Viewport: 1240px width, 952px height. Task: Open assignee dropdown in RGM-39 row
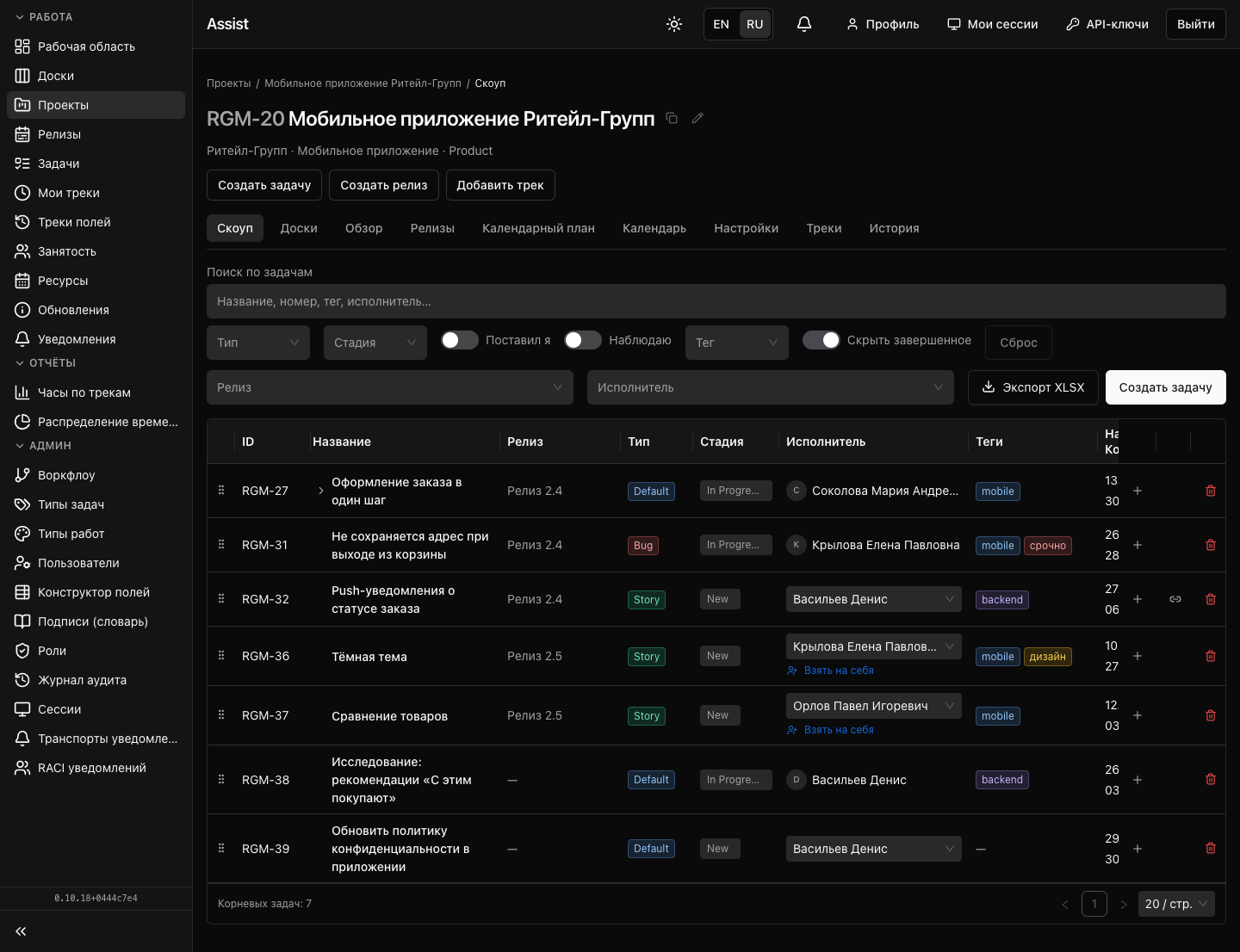(x=874, y=849)
